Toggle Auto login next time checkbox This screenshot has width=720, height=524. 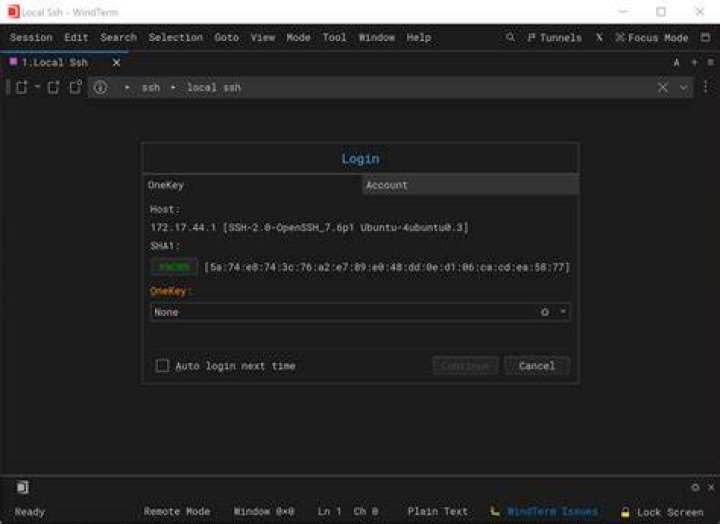coord(163,366)
